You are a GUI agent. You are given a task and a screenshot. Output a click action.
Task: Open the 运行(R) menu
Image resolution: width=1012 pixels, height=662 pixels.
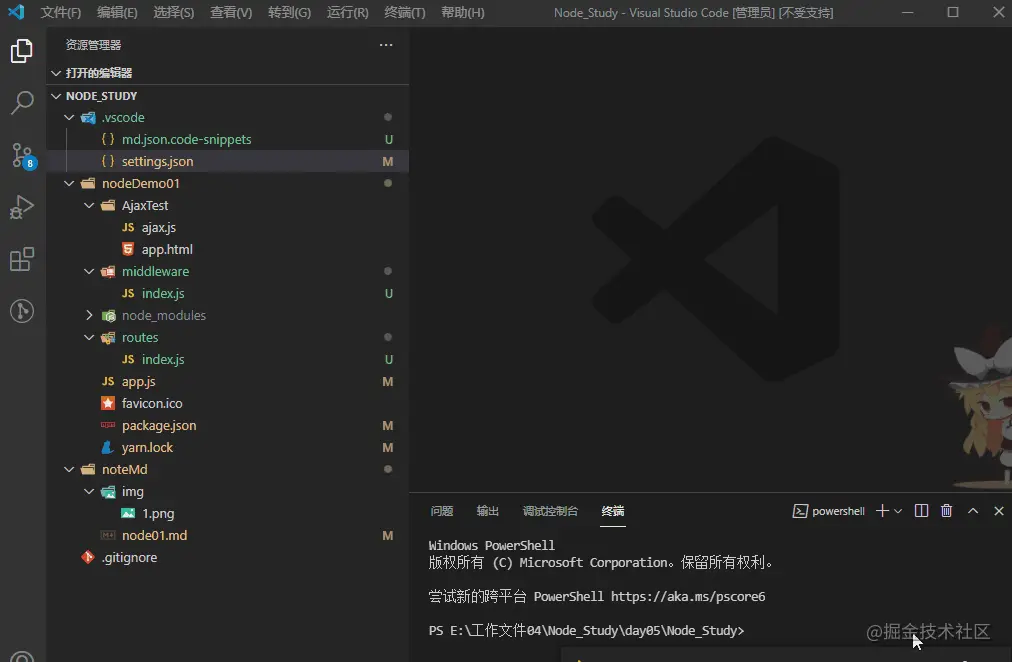pos(347,12)
